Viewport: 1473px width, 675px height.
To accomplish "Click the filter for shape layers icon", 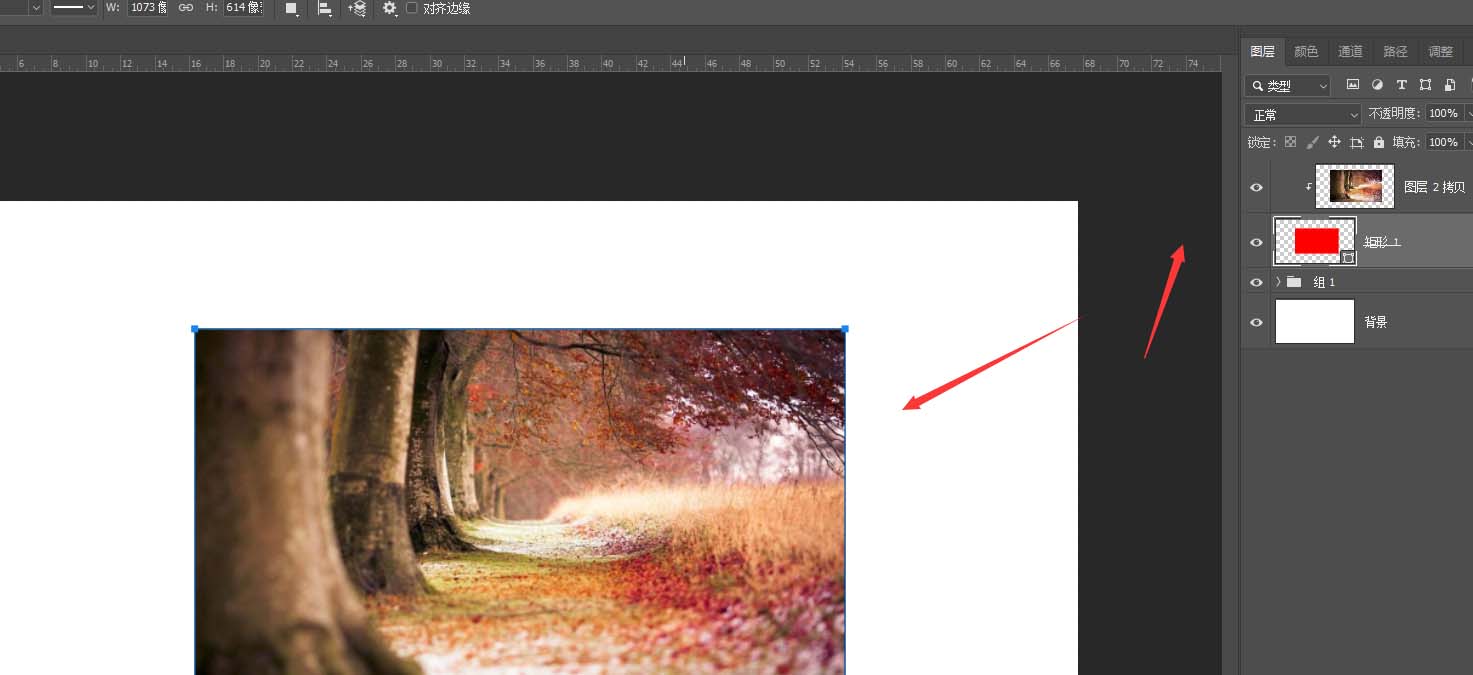I will [1426, 85].
